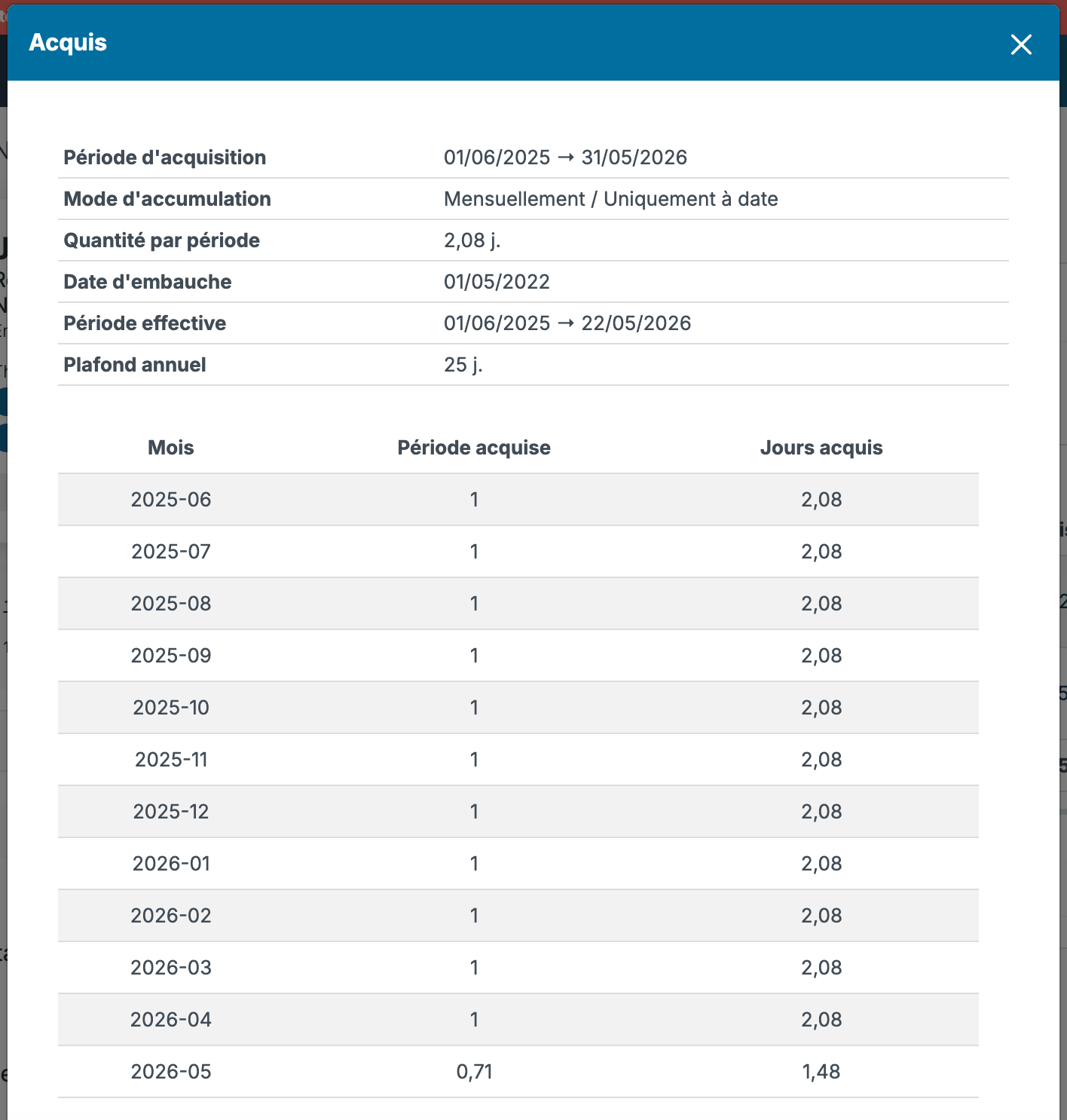Click the Période effective label
Viewport: 1067px width, 1120px height.
(145, 323)
